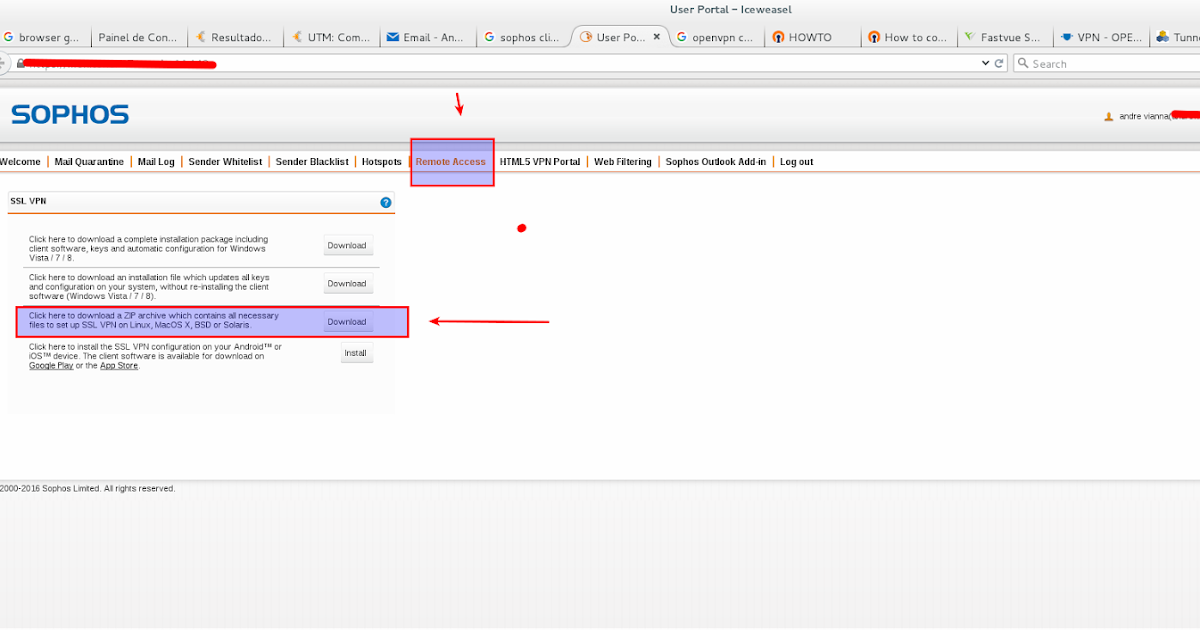This screenshot has width=1200, height=630.
Task: Open the SSL VPN help icon
Action: (x=386, y=202)
